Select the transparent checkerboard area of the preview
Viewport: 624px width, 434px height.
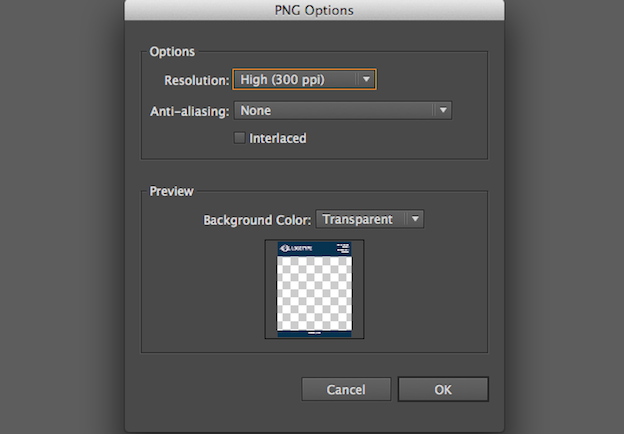[x=314, y=292]
